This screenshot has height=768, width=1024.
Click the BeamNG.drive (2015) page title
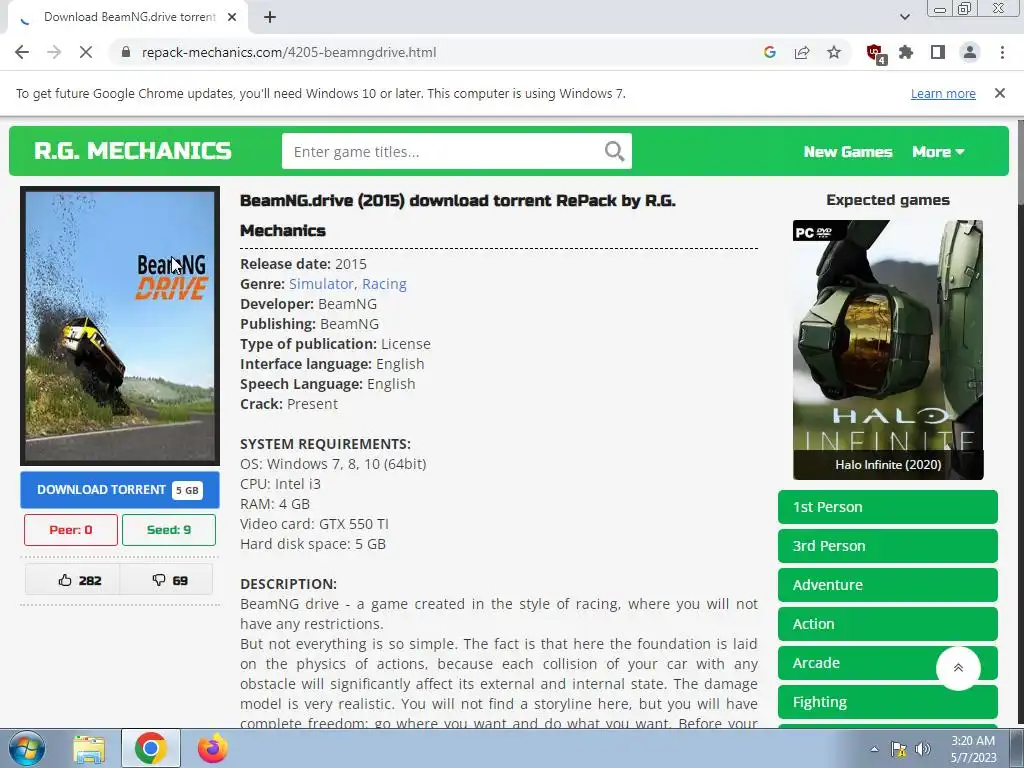[x=458, y=215]
